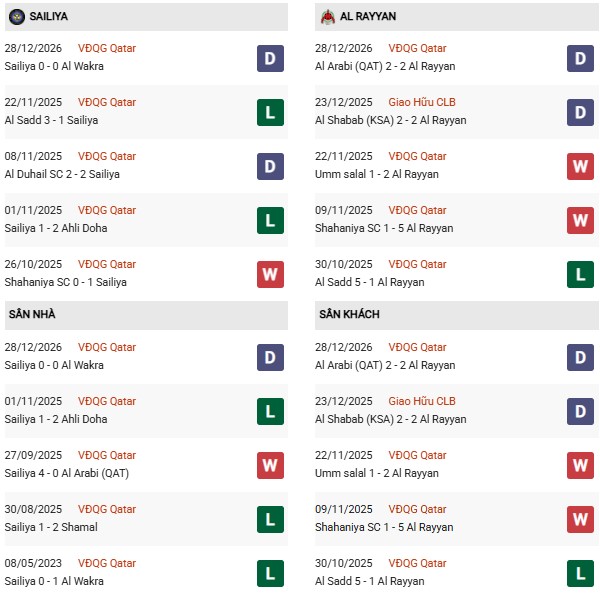600x593 pixels.
Task: Click the L badge for Sailiya 0 - 1 Al Wakra
Action: [270, 573]
